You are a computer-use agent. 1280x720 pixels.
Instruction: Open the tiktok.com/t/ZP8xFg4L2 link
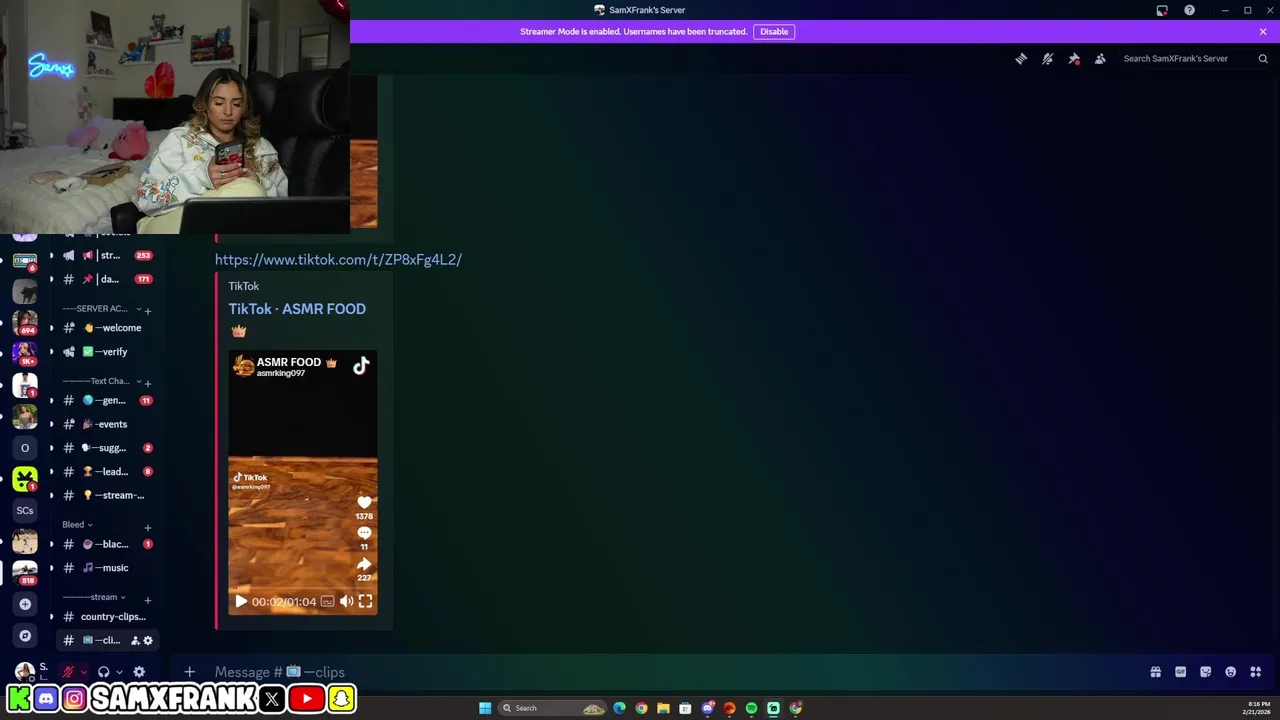tap(338, 260)
